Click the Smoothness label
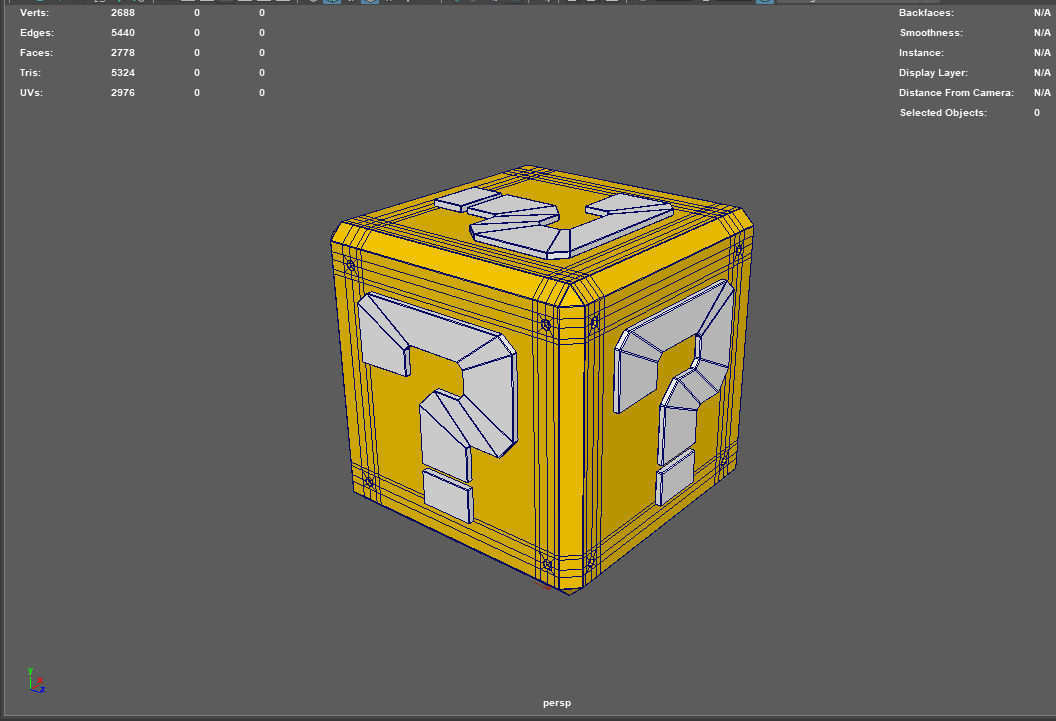Screen dimensions: 1056x721 pos(931,33)
